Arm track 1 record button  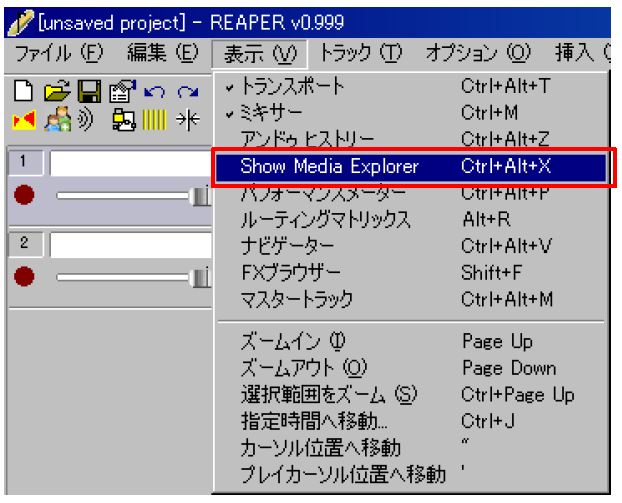click(24, 195)
